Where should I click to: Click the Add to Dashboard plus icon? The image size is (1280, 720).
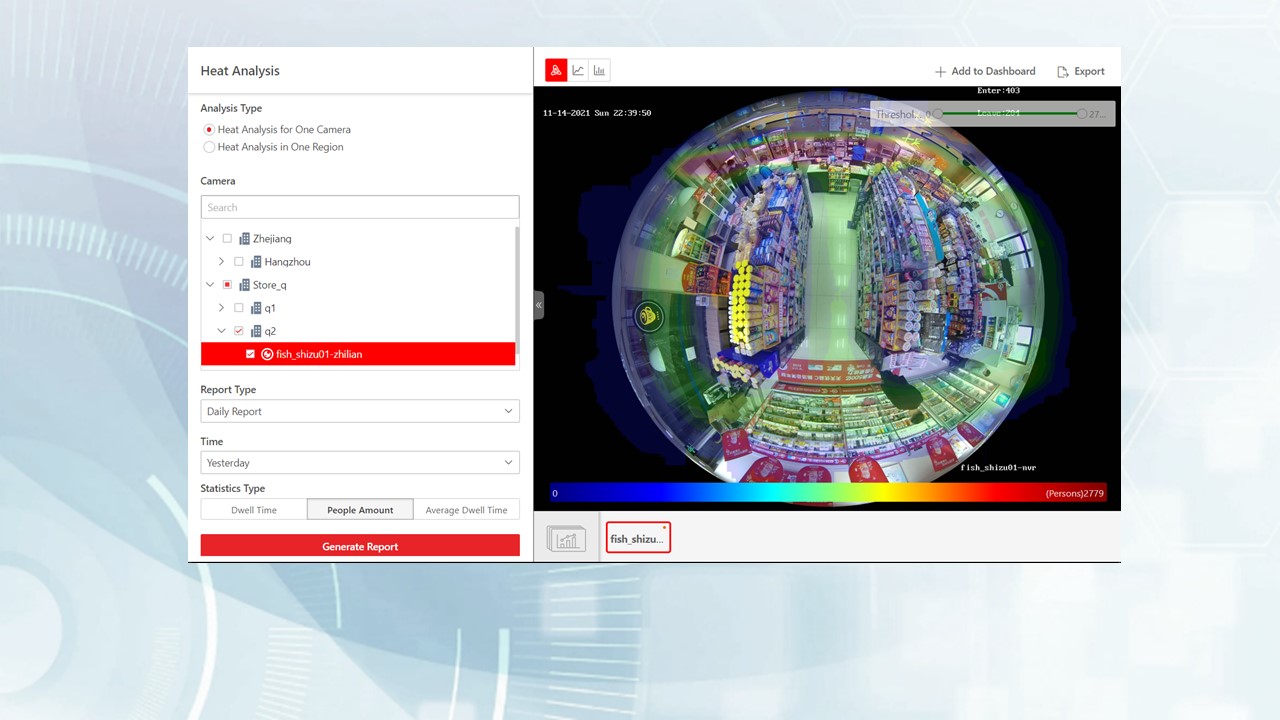940,72
